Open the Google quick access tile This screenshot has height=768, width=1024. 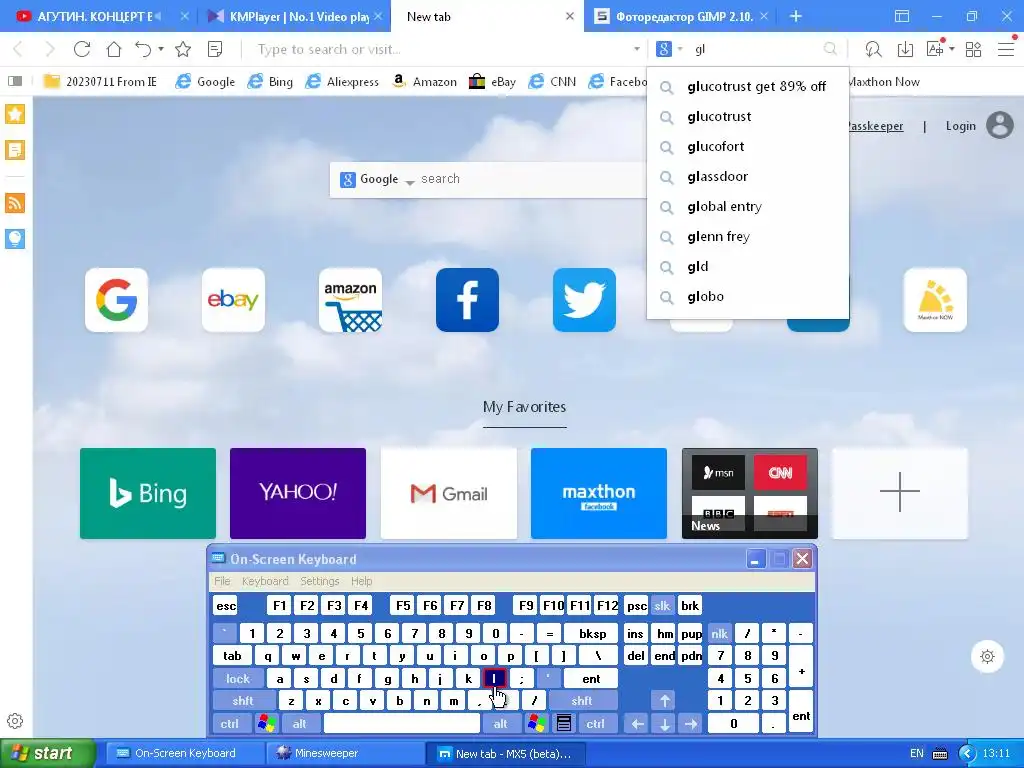point(116,300)
